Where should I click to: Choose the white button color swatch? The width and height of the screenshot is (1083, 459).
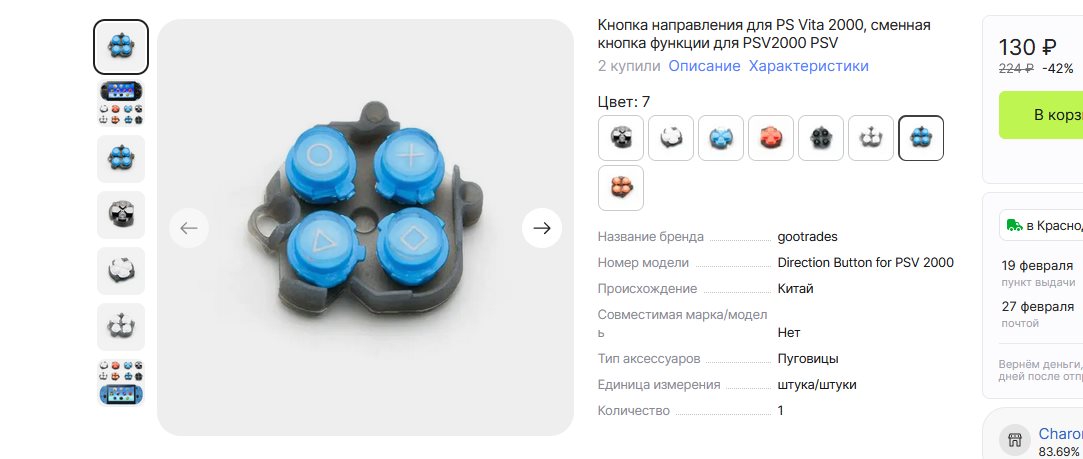pyautogui.click(x=671, y=138)
